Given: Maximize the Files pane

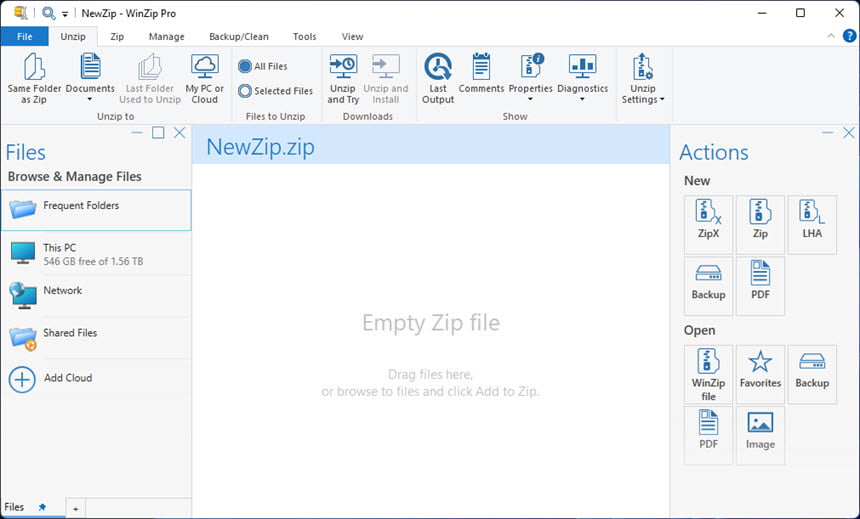Looking at the screenshot, I should 158,133.
